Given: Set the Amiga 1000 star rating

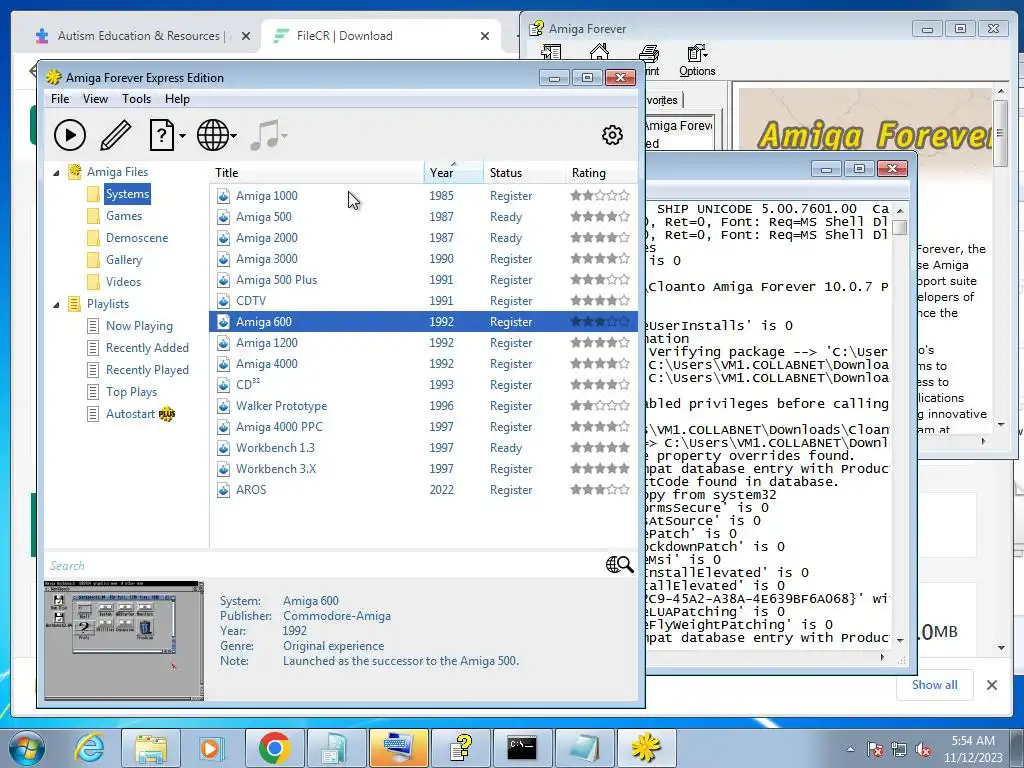Looking at the screenshot, I should tap(600, 195).
